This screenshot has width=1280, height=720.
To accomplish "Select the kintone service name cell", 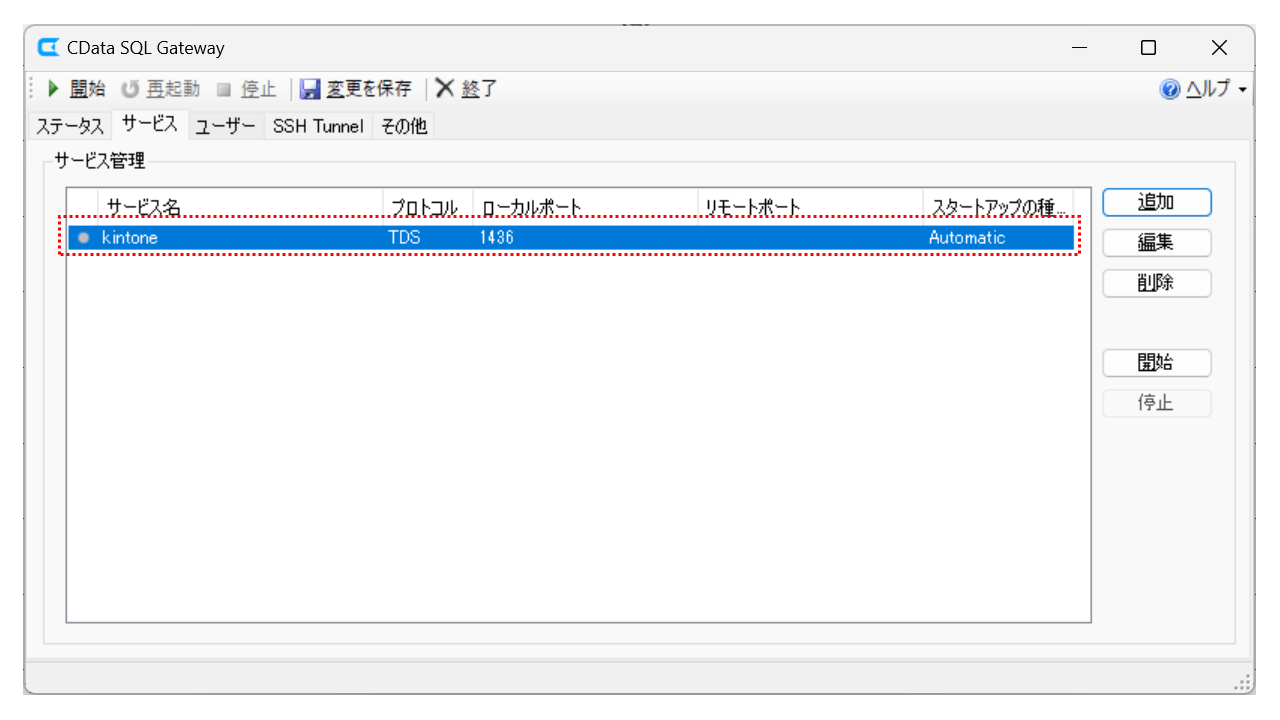I will [x=130, y=238].
